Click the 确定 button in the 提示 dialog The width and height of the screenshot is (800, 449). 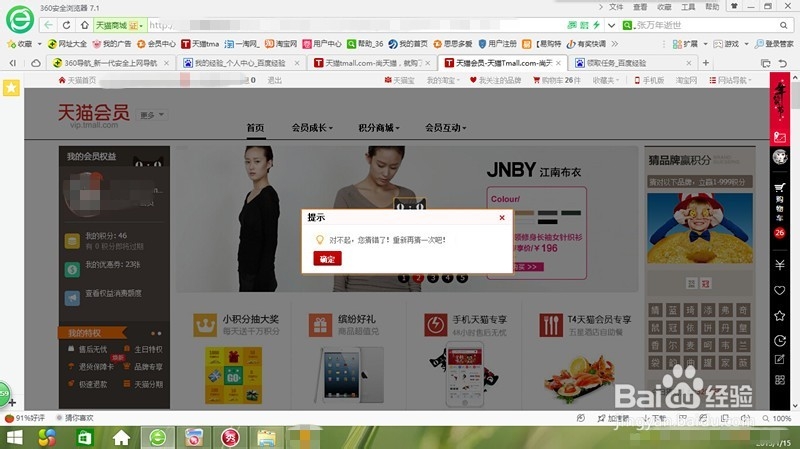pyautogui.click(x=327, y=259)
